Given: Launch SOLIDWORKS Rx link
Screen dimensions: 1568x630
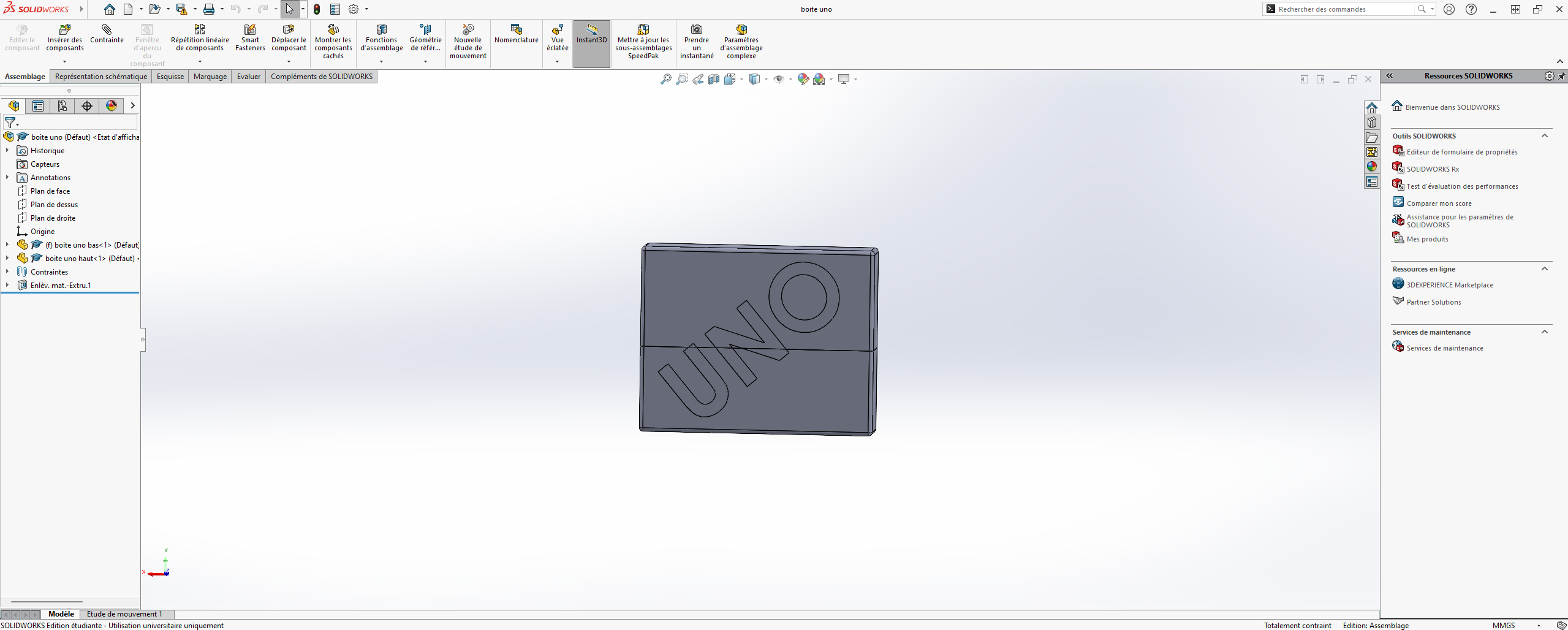Looking at the screenshot, I should coord(1433,169).
